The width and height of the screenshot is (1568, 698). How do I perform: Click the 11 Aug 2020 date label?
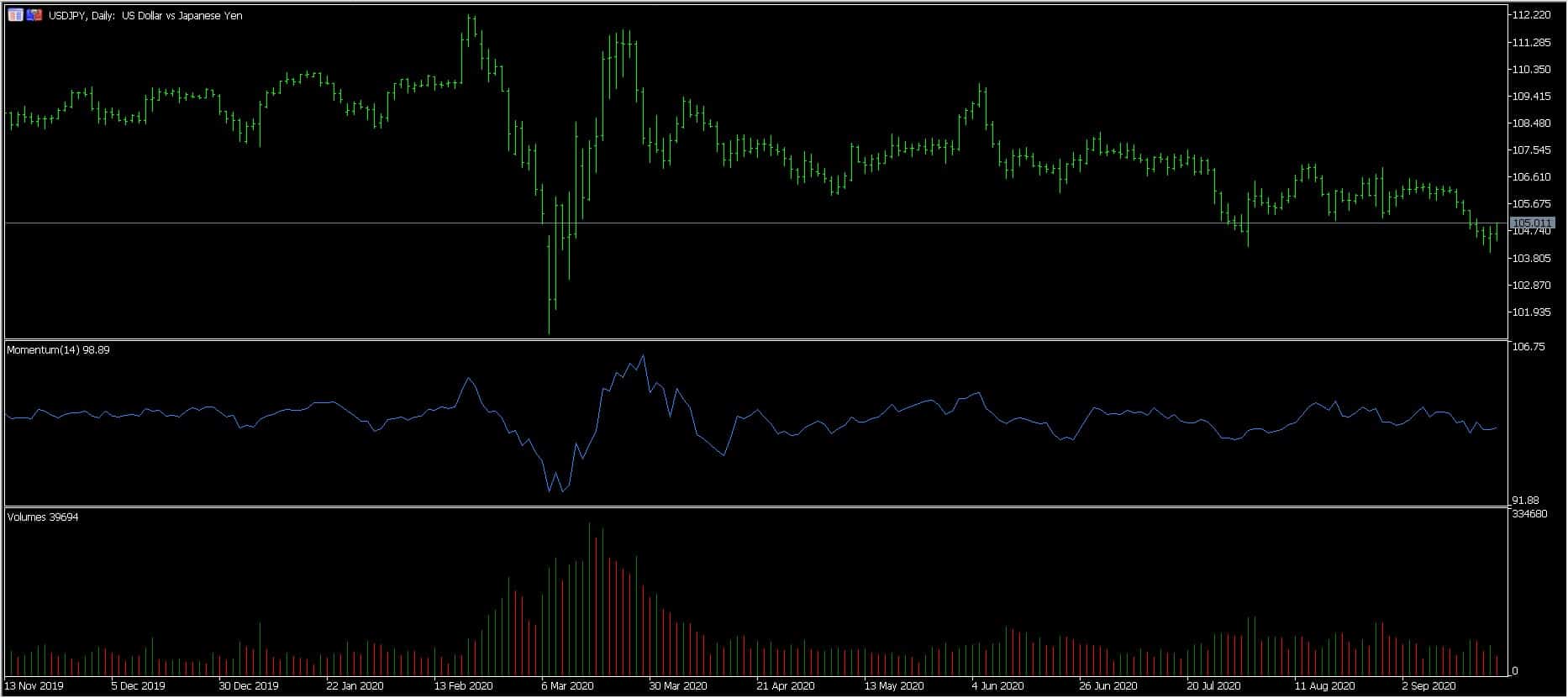pyautogui.click(x=1324, y=685)
